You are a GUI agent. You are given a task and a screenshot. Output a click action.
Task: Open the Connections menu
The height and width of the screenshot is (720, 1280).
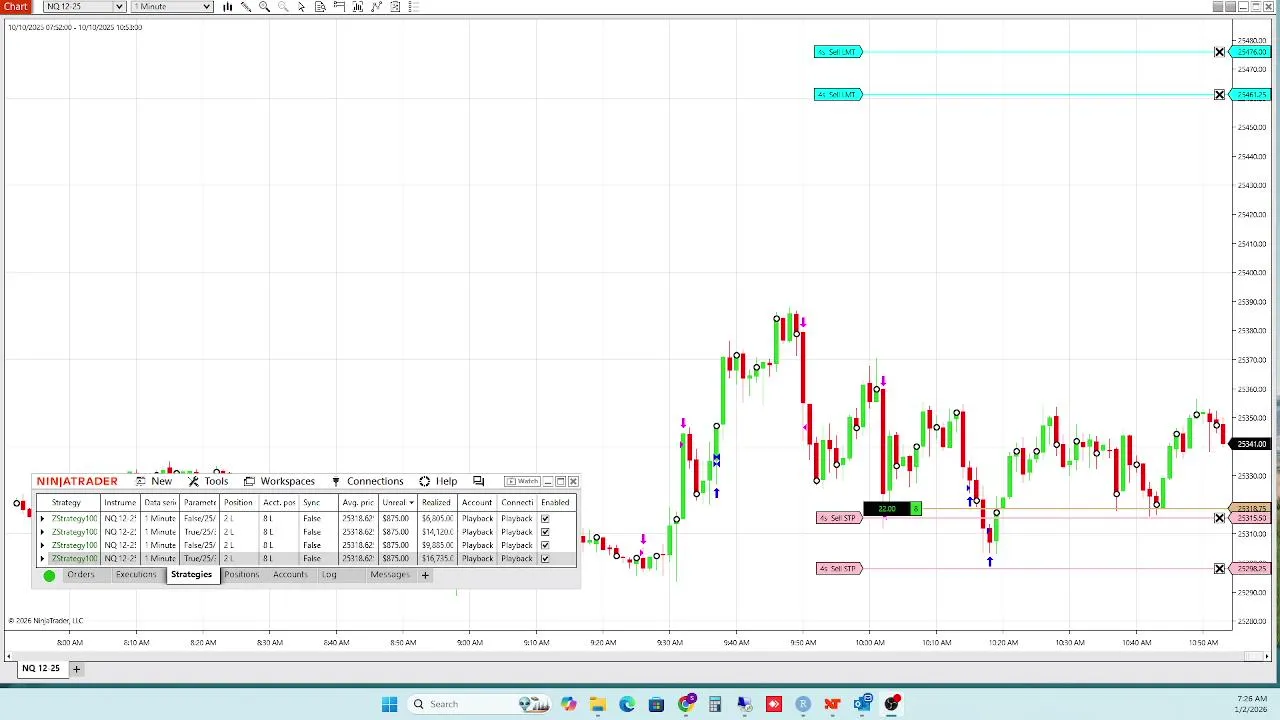point(366,481)
